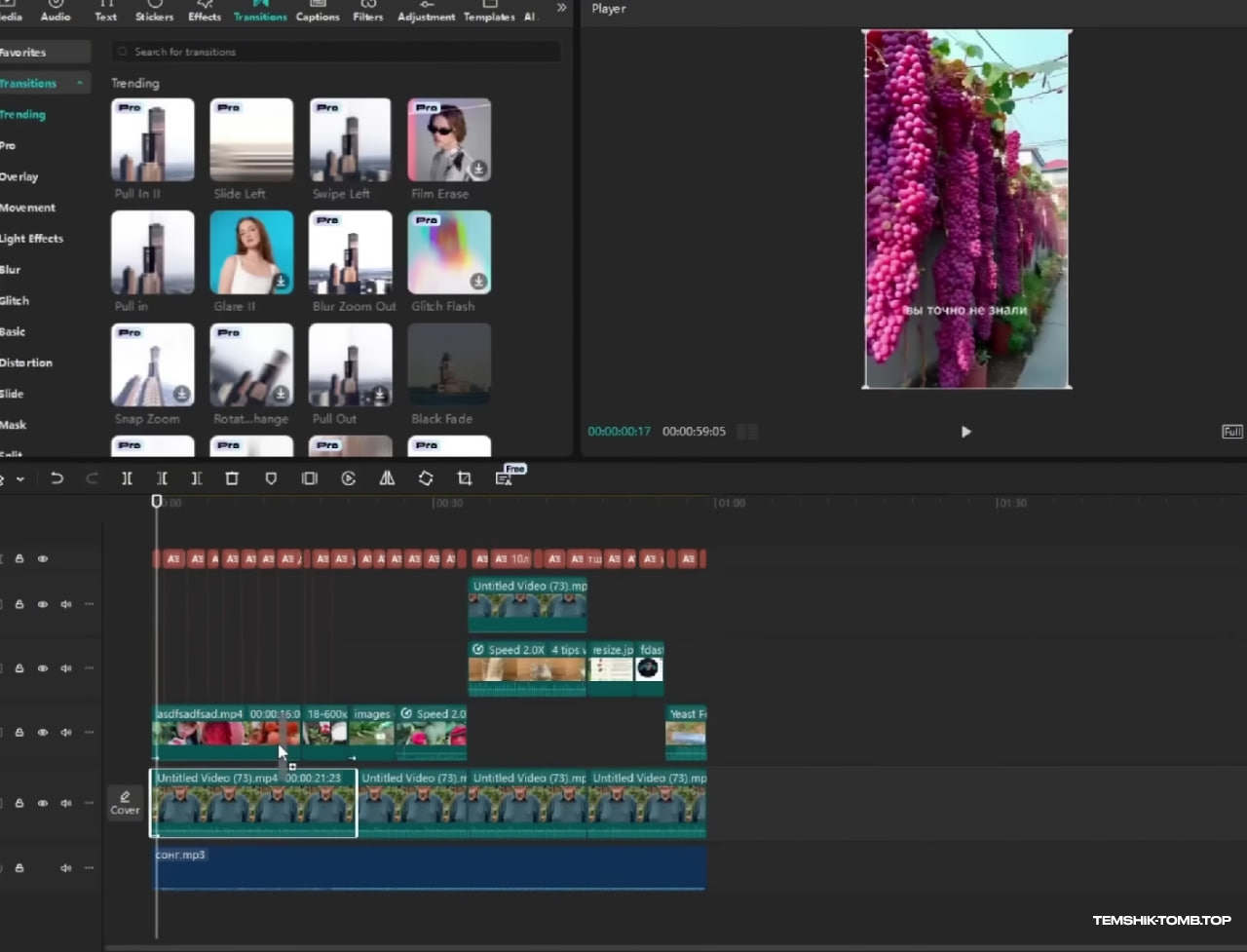Download the Film Erase transition
Viewport: 1247px width, 952px height.
[478, 170]
